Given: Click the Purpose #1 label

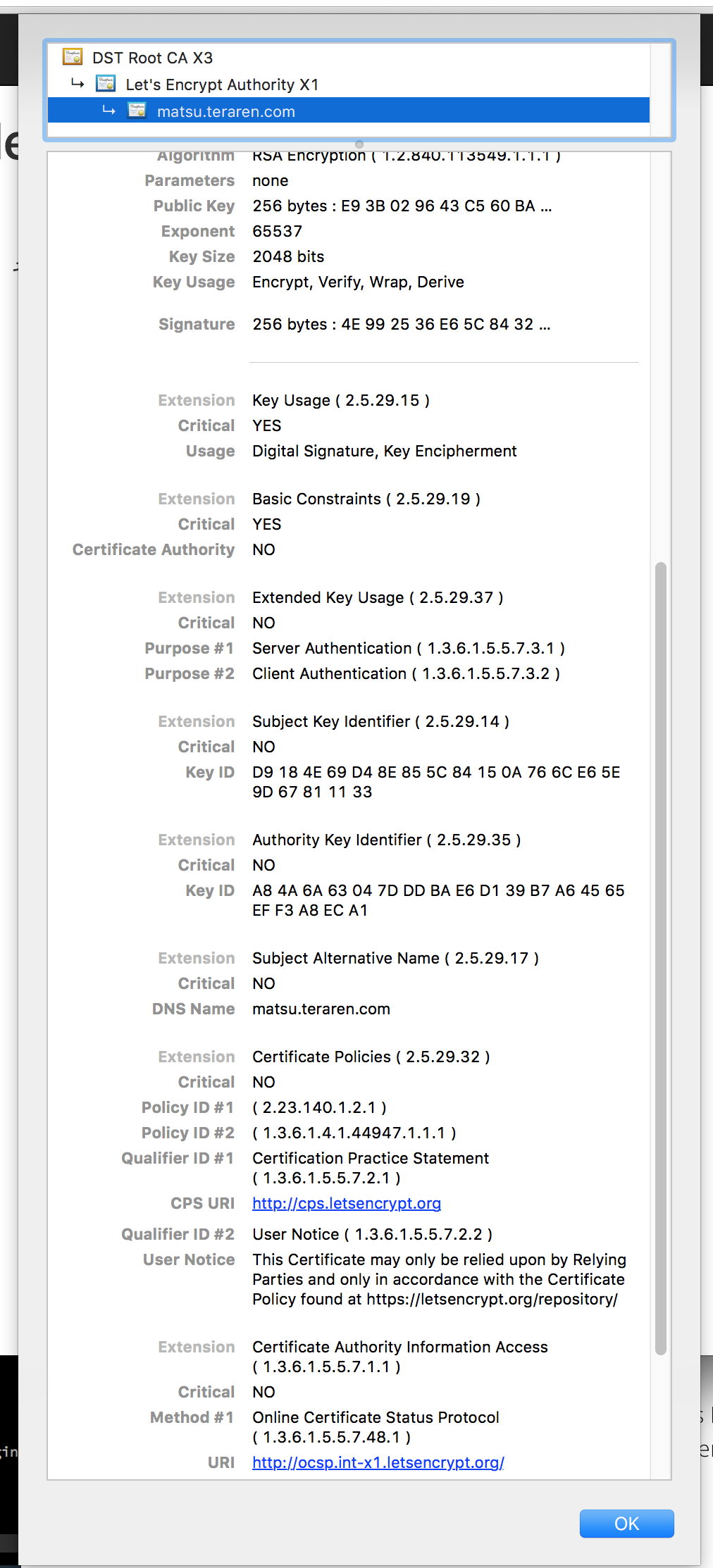Looking at the screenshot, I should (190, 648).
